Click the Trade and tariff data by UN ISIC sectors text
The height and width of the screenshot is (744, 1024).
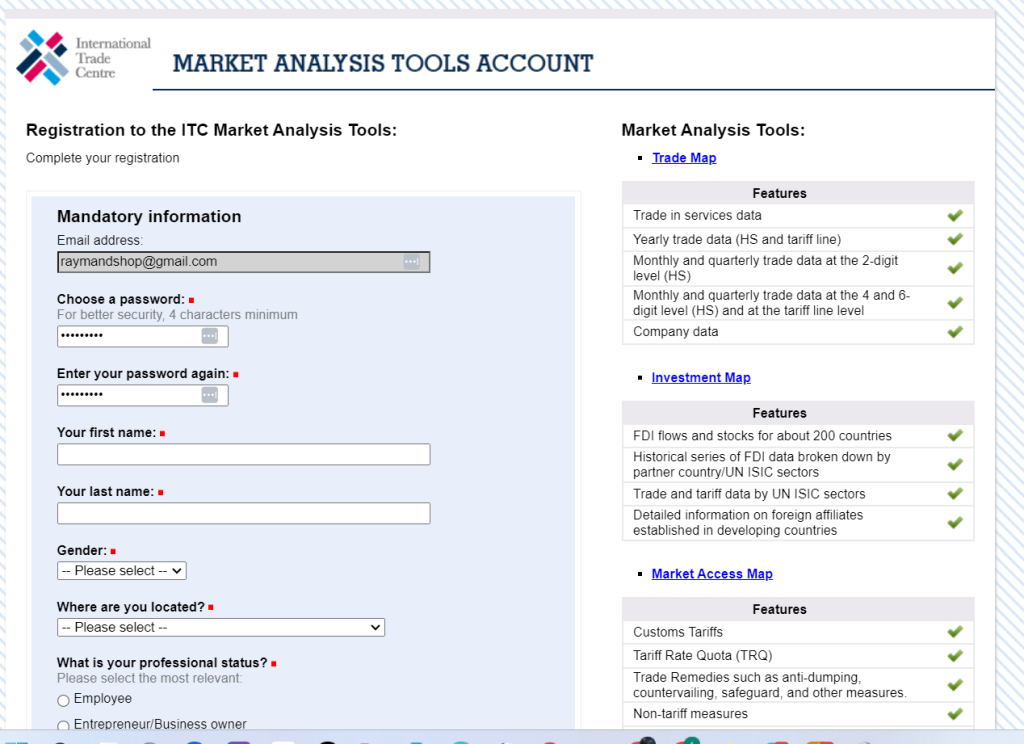click(x=749, y=494)
